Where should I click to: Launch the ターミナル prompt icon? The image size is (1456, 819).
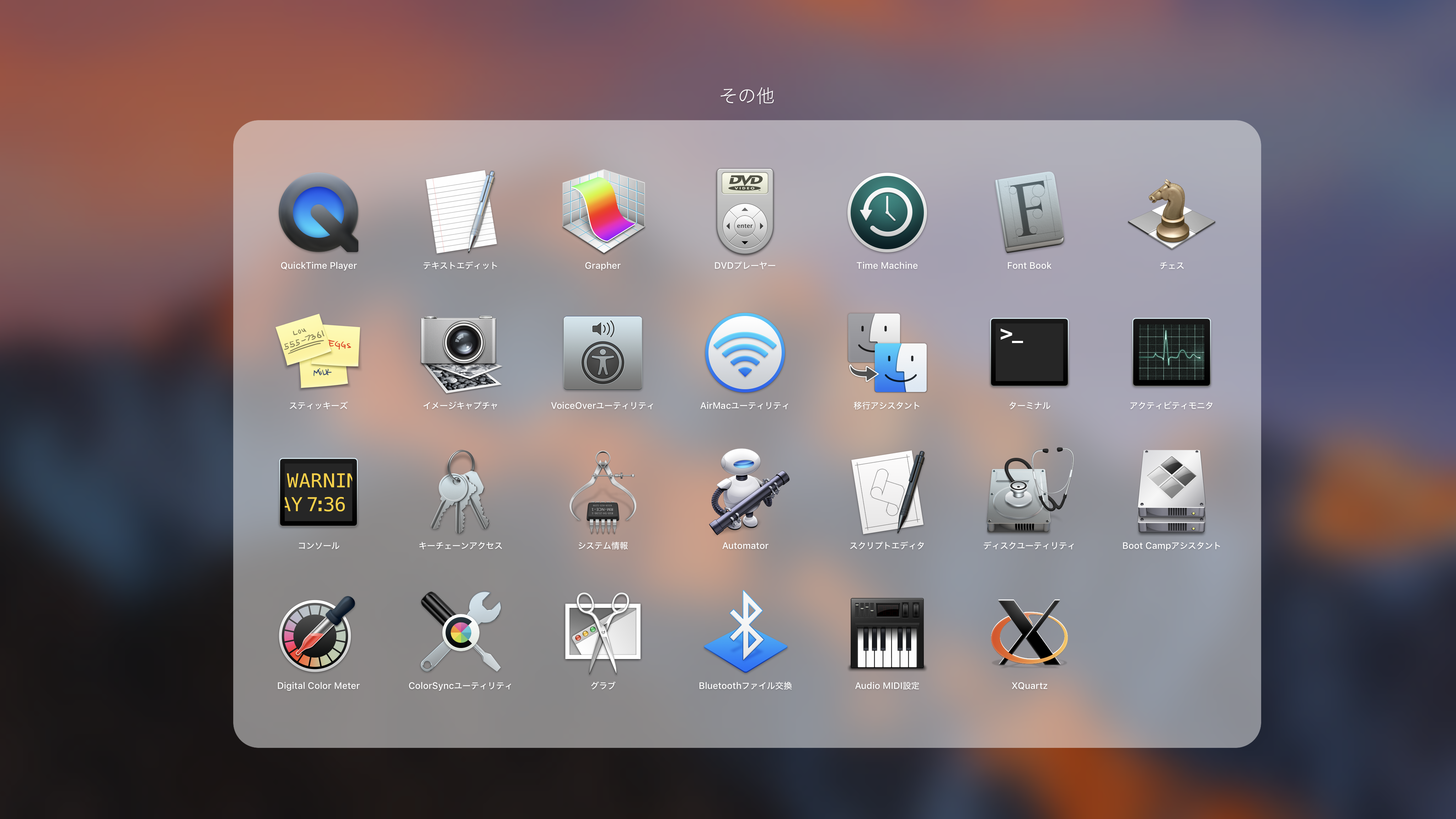1029,352
